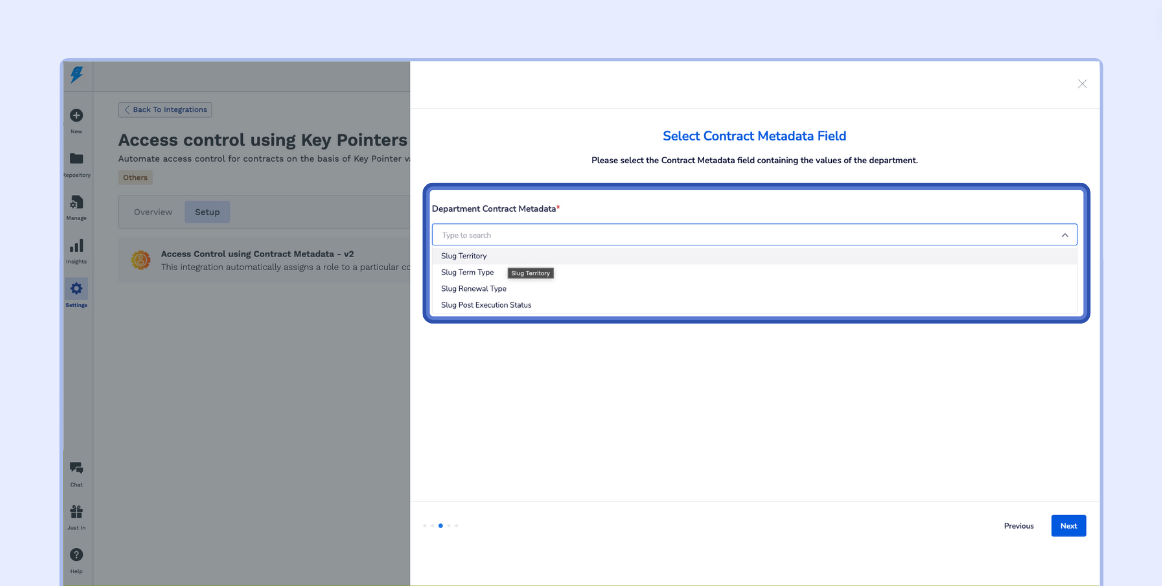Switch to the Overview tab
Screen dimensions: 1162x586
tap(153, 212)
